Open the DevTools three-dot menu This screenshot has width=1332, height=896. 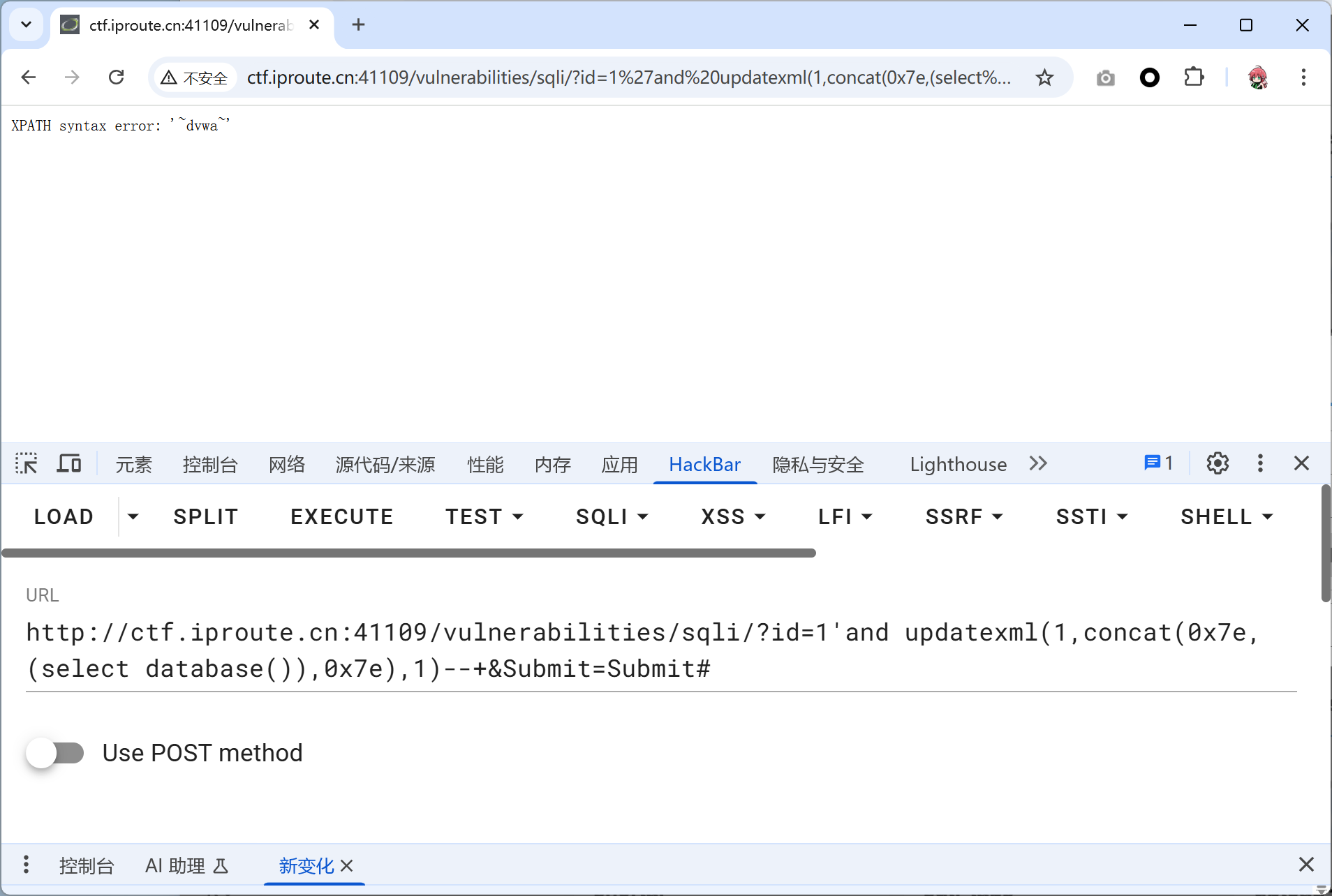pyautogui.click(x=1260, y=463)
